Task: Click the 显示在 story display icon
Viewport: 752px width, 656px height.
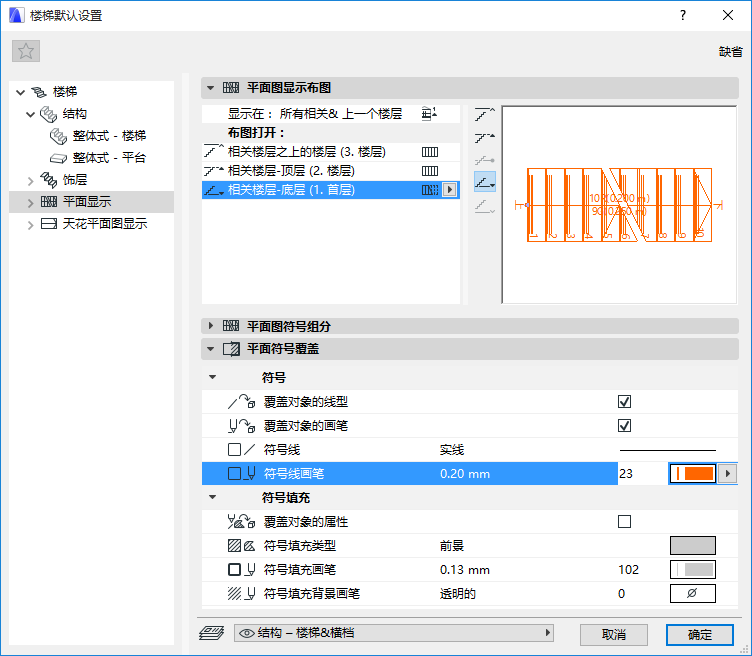Action: coord(429,114)
